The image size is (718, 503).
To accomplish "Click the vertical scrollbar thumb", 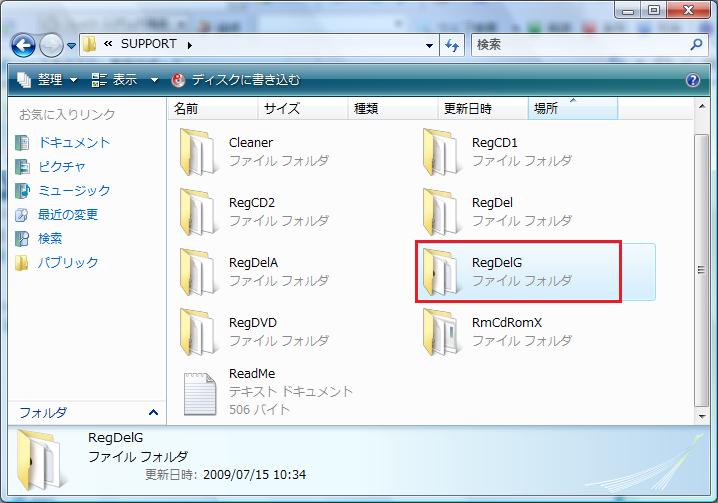I will pyautogui.click(x=701, y=270).
